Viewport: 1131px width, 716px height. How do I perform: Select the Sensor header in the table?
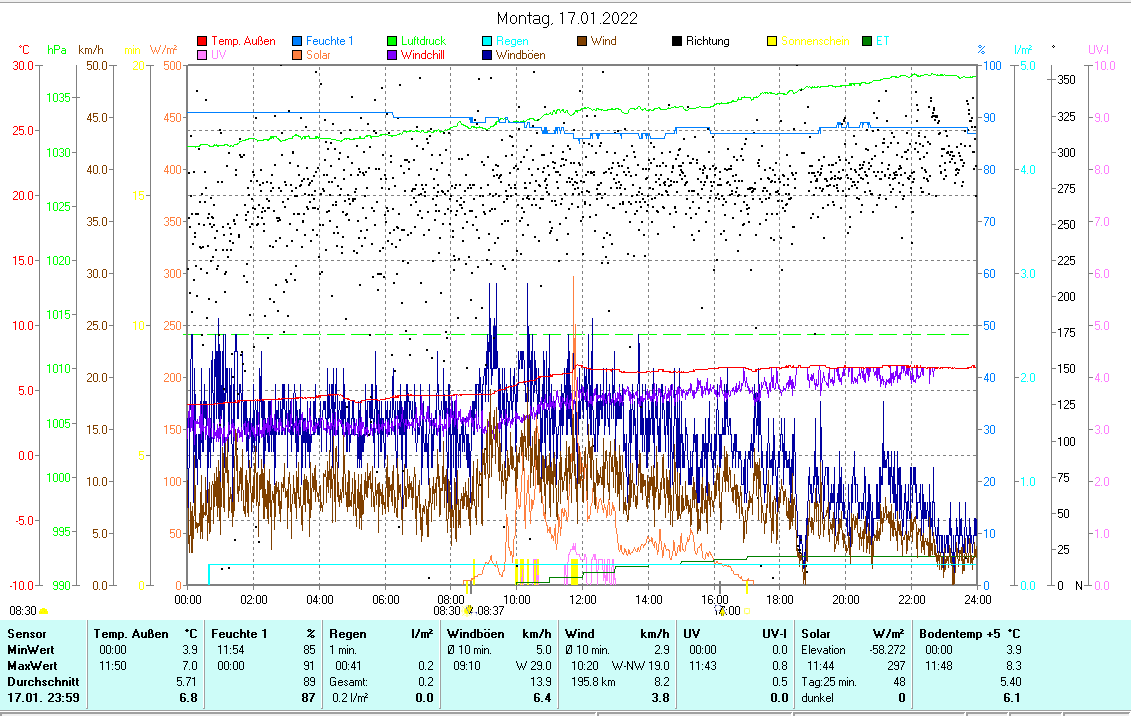(25, 633)
